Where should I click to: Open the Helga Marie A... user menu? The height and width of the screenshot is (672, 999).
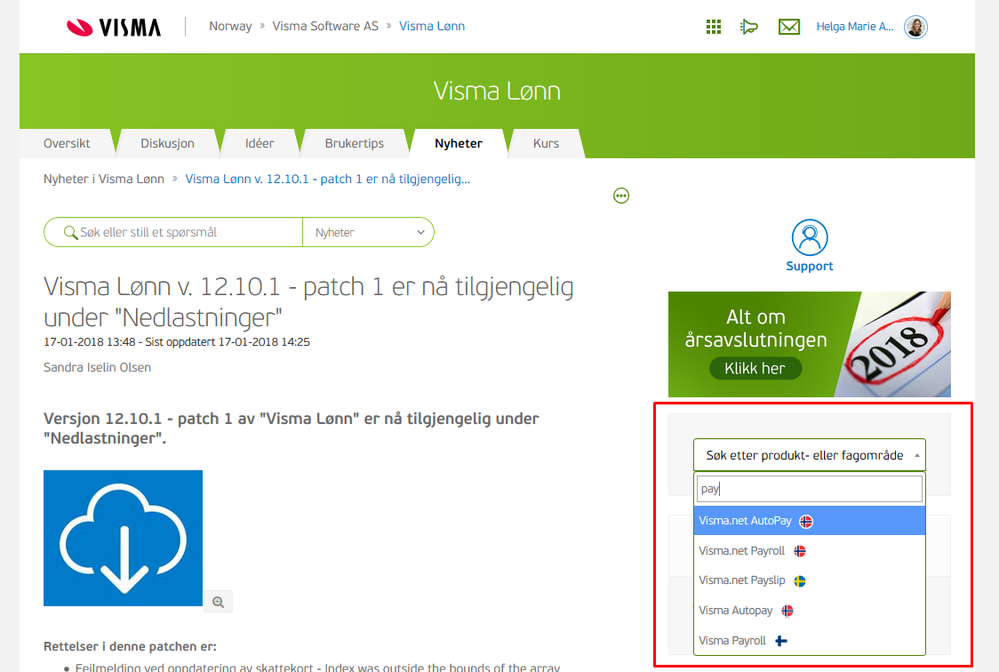854,27
